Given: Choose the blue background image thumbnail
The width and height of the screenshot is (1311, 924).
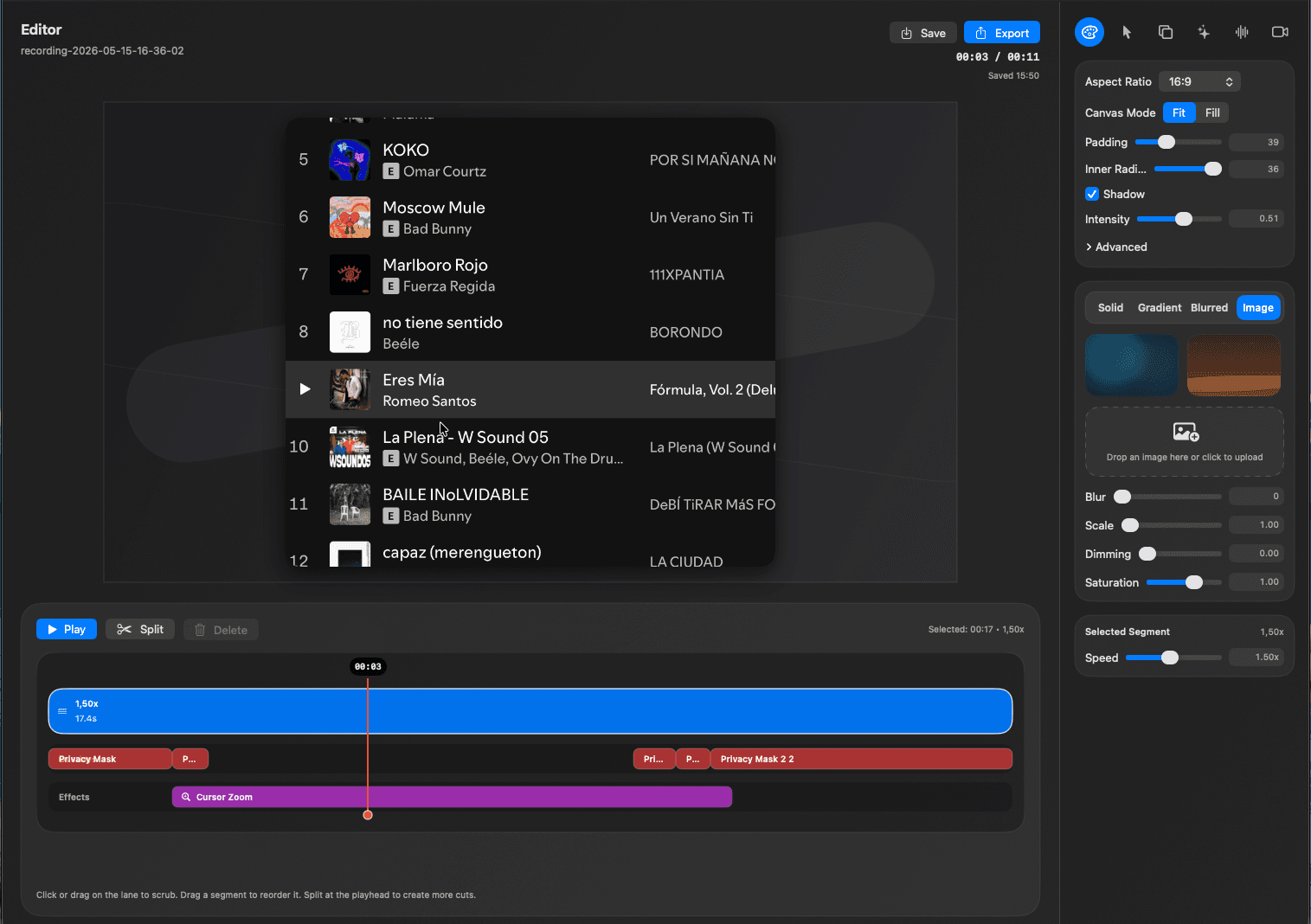Looking at the screenshot, I should pos(1132,365).
